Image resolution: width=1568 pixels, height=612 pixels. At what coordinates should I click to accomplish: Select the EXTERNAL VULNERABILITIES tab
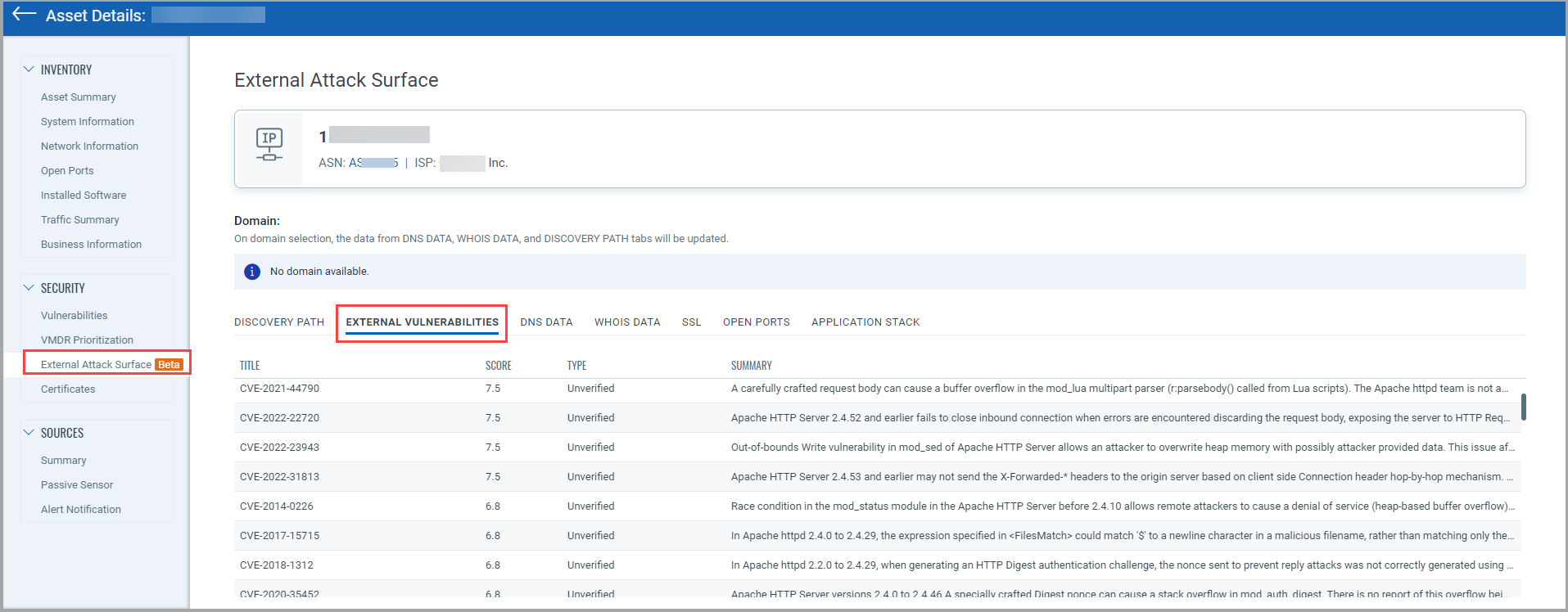coord(422,322)
